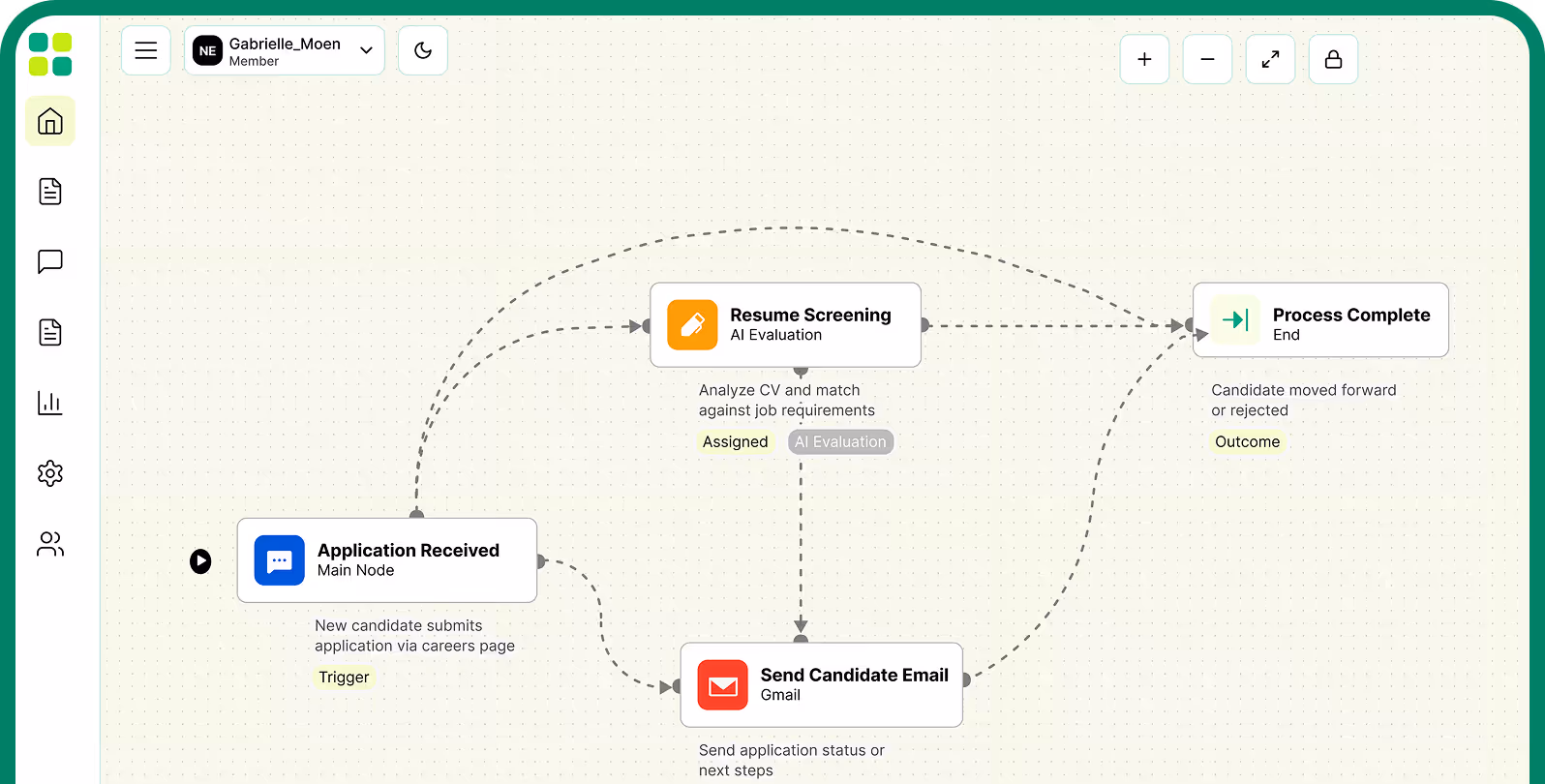This screenshot has width=1545, height=784.
Task: Toggle dark mode moon icon
Action: point(423,50)
